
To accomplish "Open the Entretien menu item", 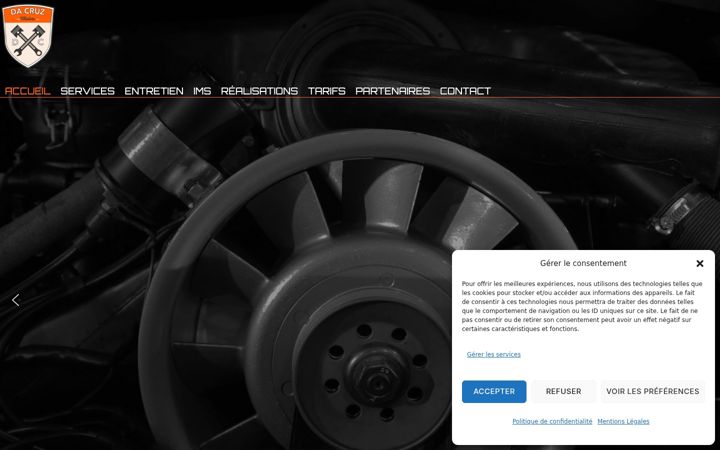I will tap(154, 91).
